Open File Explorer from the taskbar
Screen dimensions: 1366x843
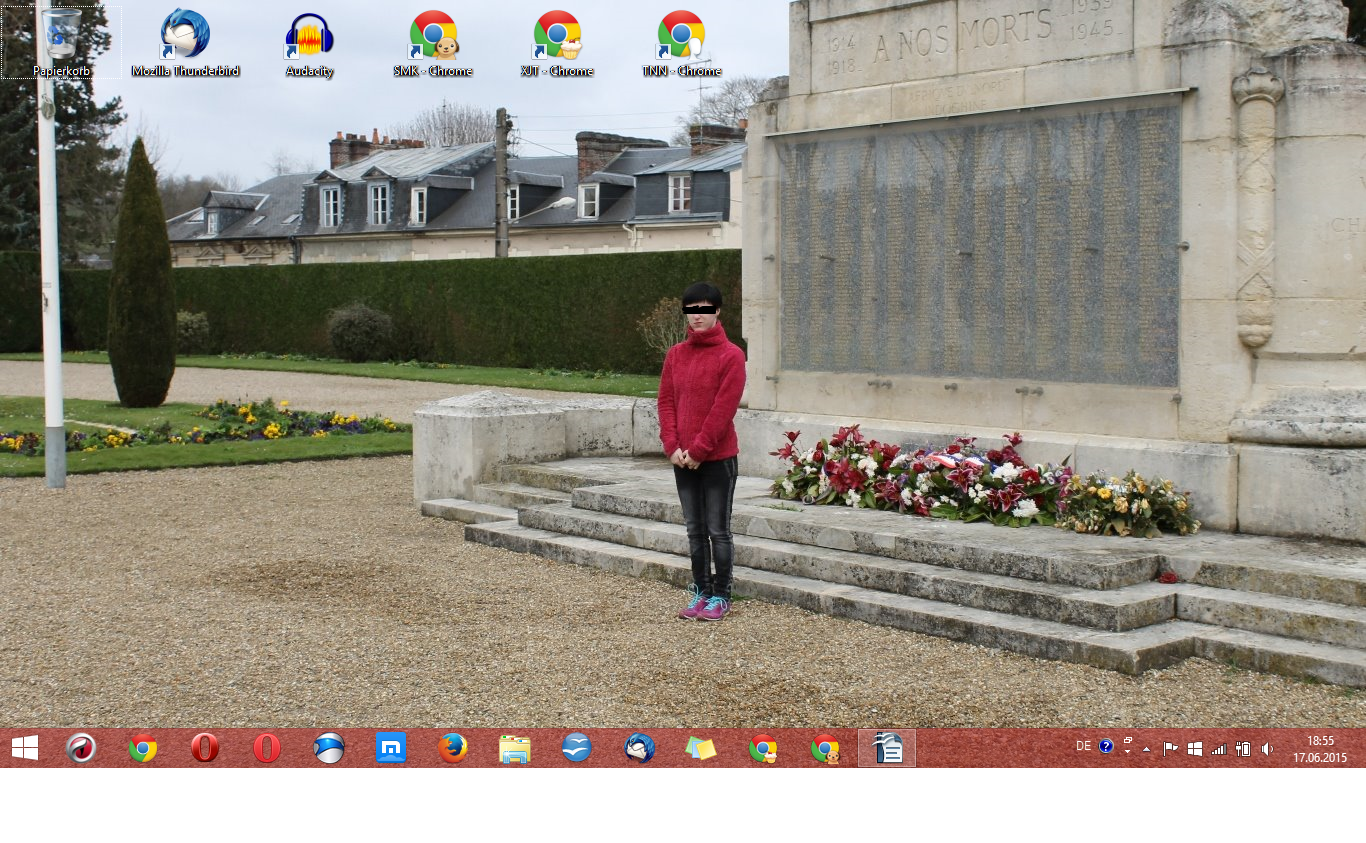click(515, 748)
